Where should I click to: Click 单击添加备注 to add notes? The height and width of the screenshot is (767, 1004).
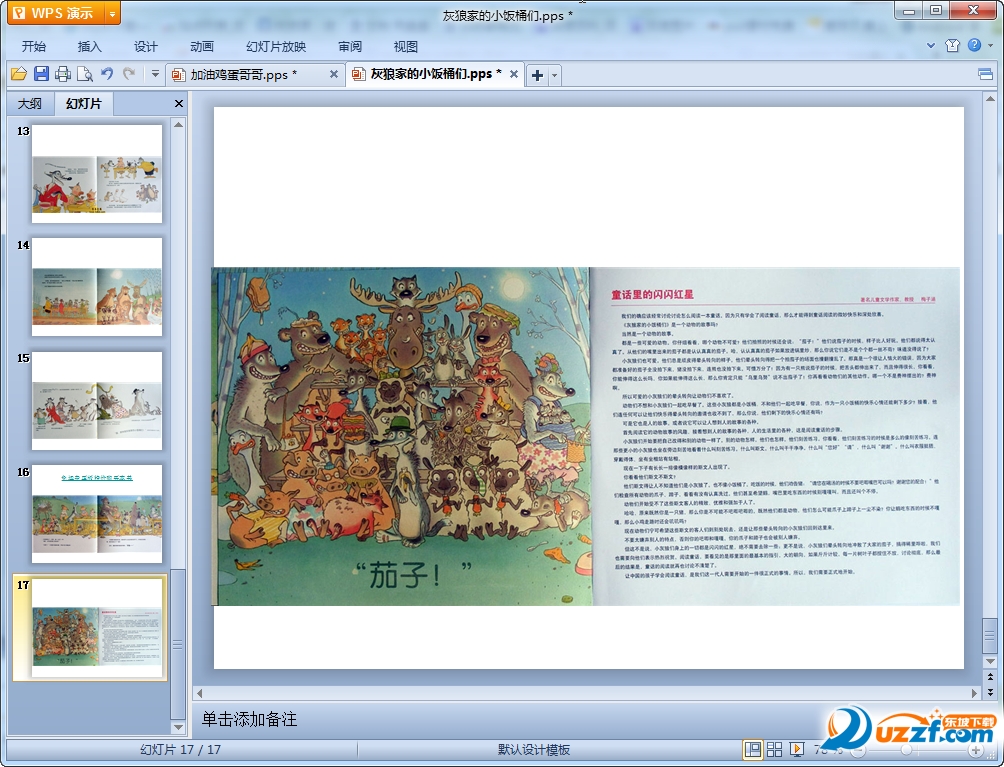tap(249, 719)
